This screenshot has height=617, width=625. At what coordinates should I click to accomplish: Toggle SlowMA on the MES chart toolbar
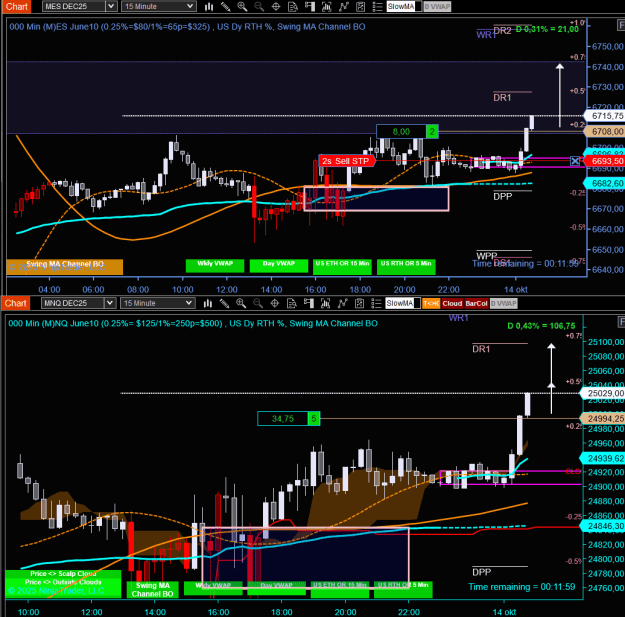404,6
